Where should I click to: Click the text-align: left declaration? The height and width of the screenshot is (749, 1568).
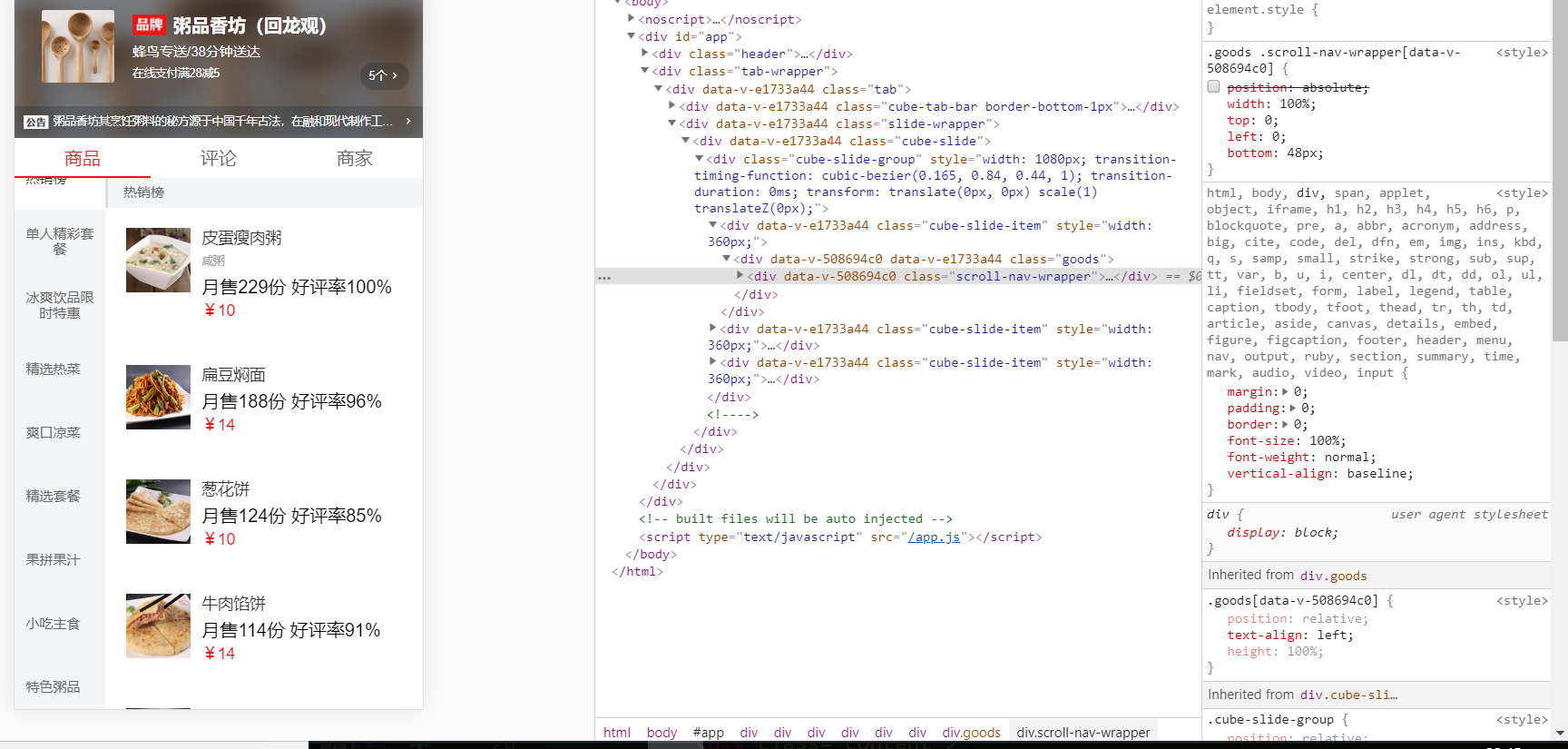pyautogui.click(x=1289, y=635)
